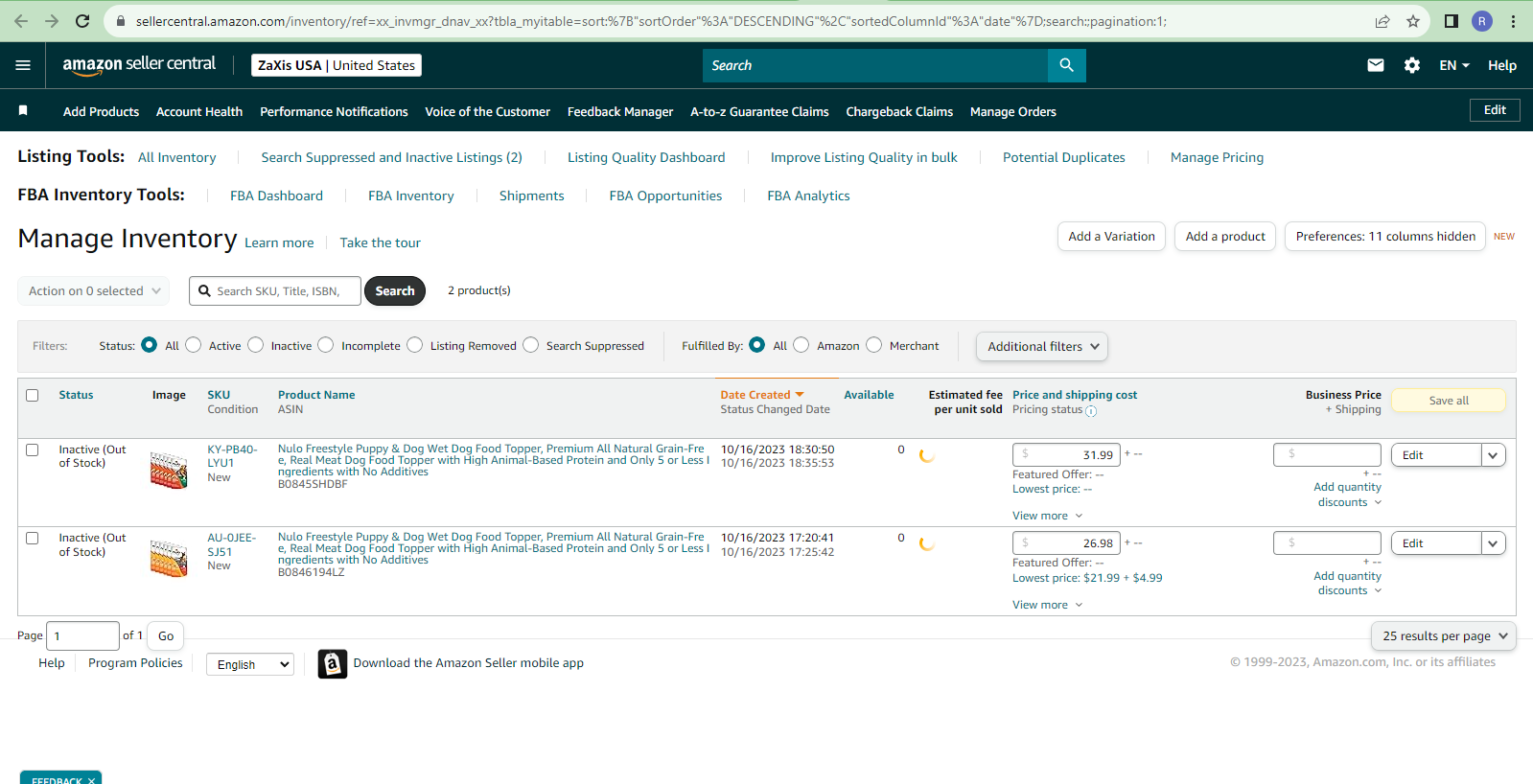Bookmark this page with the star icon
Viewport: 1533px width, 784px height.
coord(1413,21)
